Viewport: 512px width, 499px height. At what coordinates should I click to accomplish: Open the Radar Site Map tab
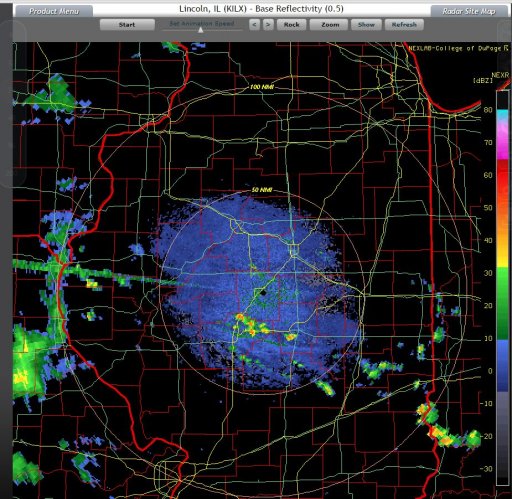point(469,11)
